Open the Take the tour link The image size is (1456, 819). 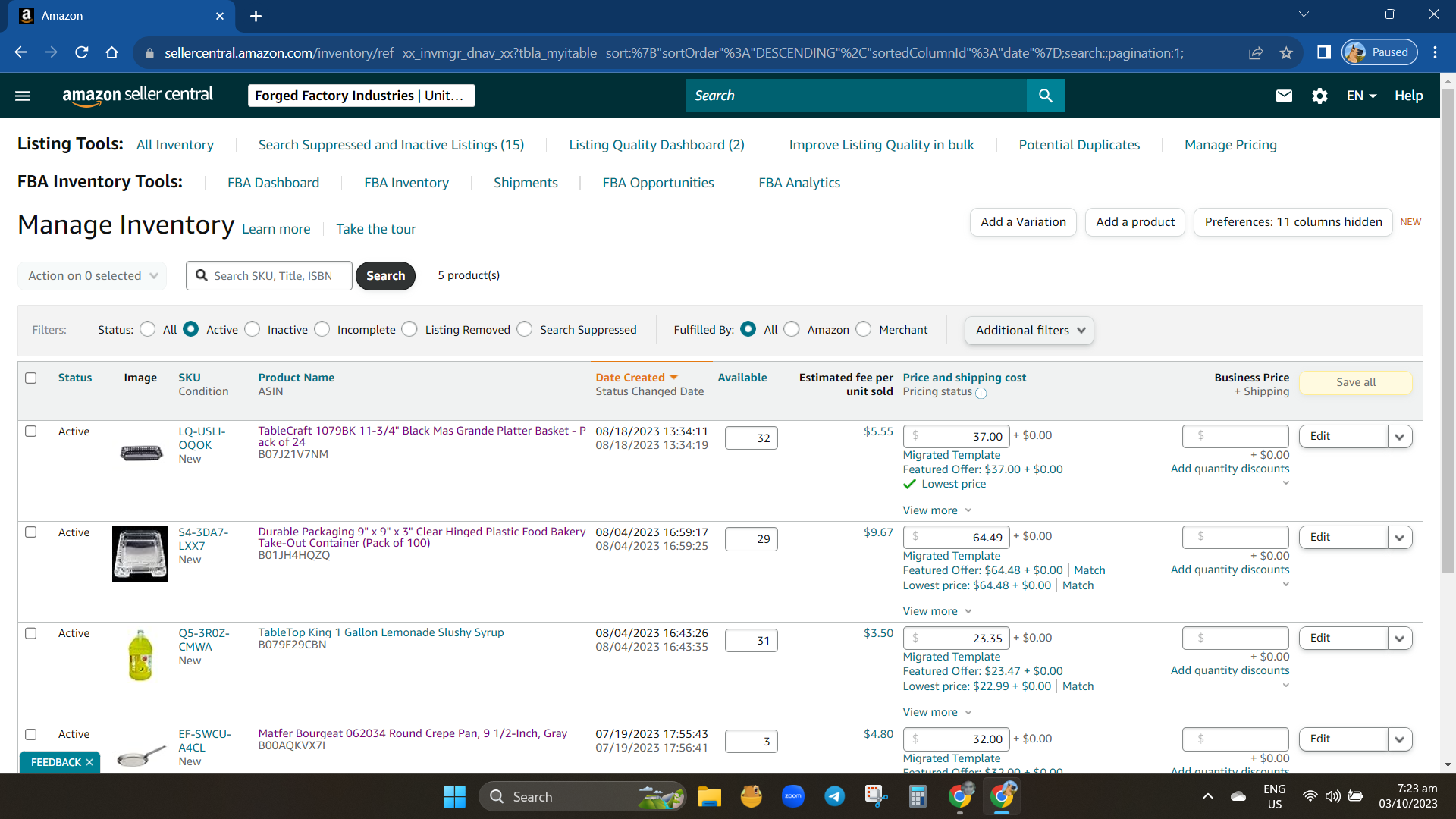coord(376,229)
